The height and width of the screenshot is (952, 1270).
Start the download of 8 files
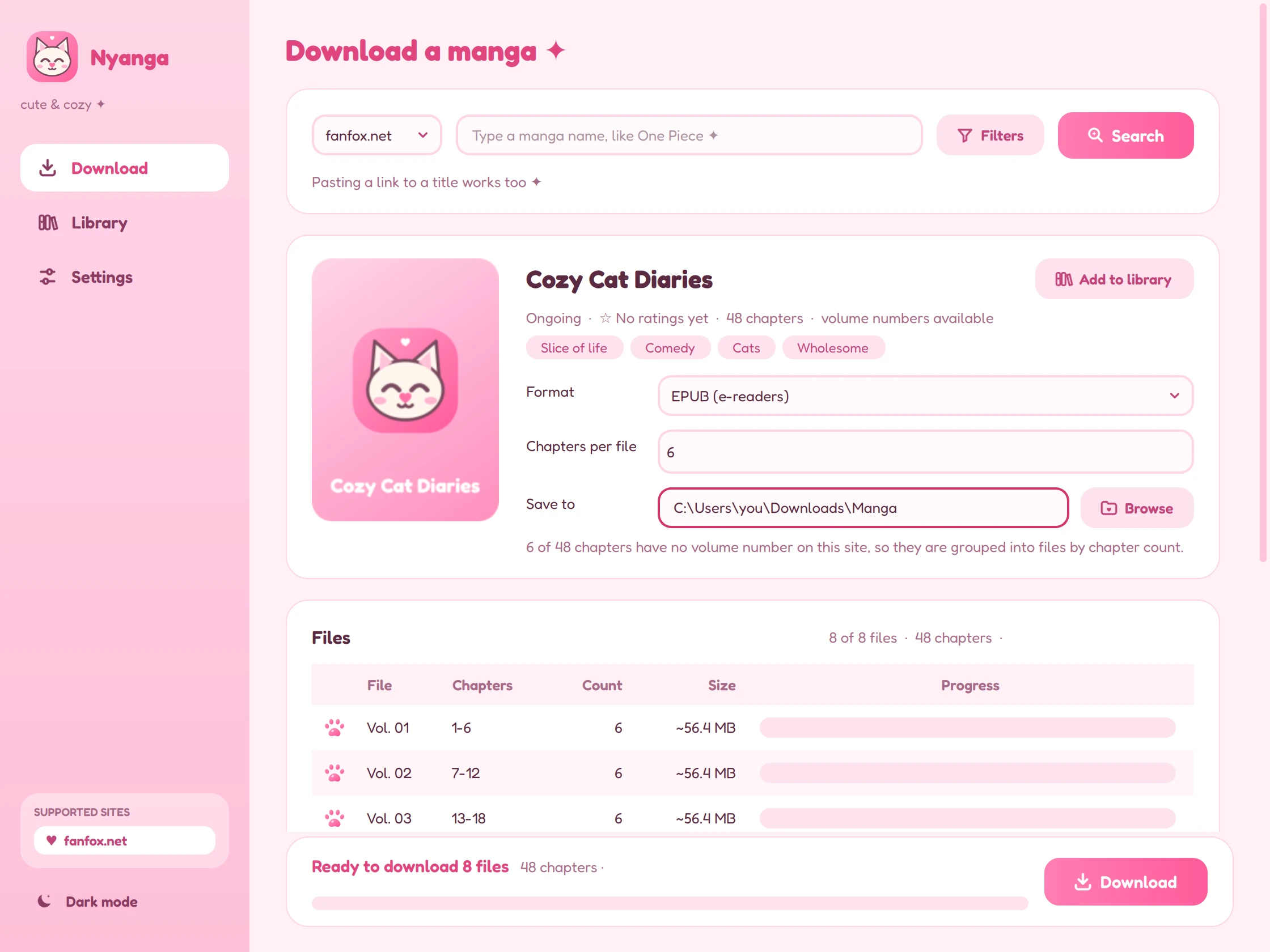point(1125,882)
